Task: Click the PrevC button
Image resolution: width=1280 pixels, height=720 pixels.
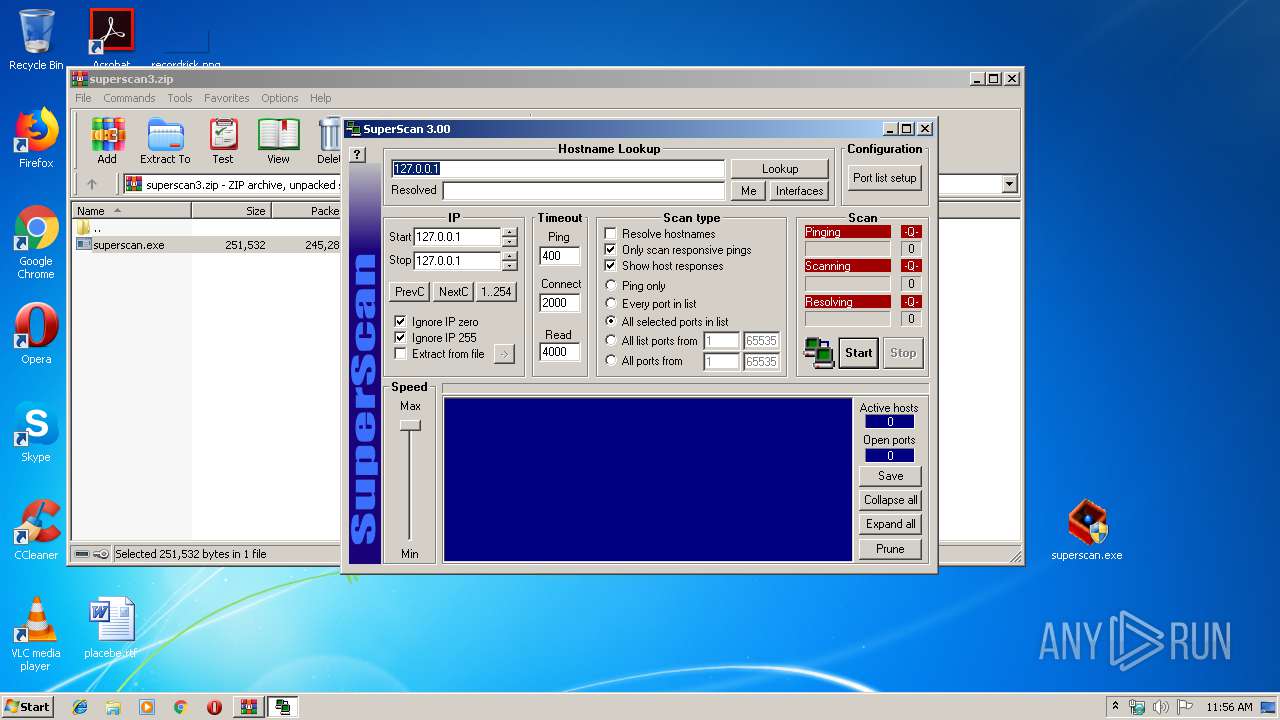Action: point(410,292)
